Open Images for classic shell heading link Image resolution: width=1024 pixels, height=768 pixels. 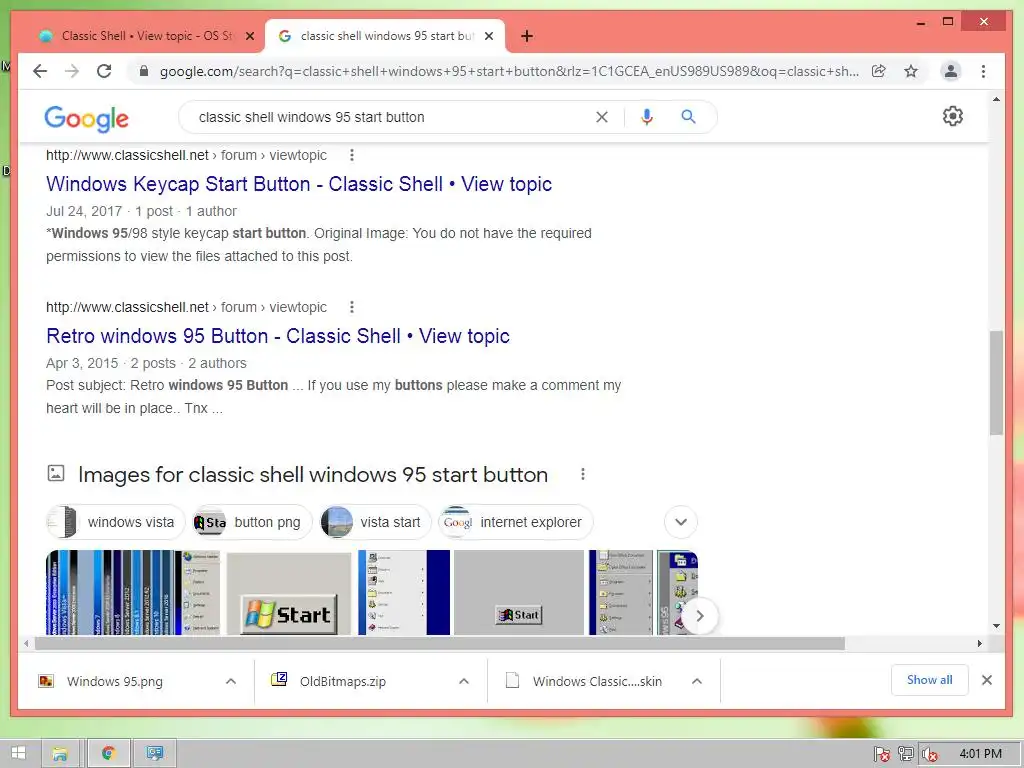(313, 475)
